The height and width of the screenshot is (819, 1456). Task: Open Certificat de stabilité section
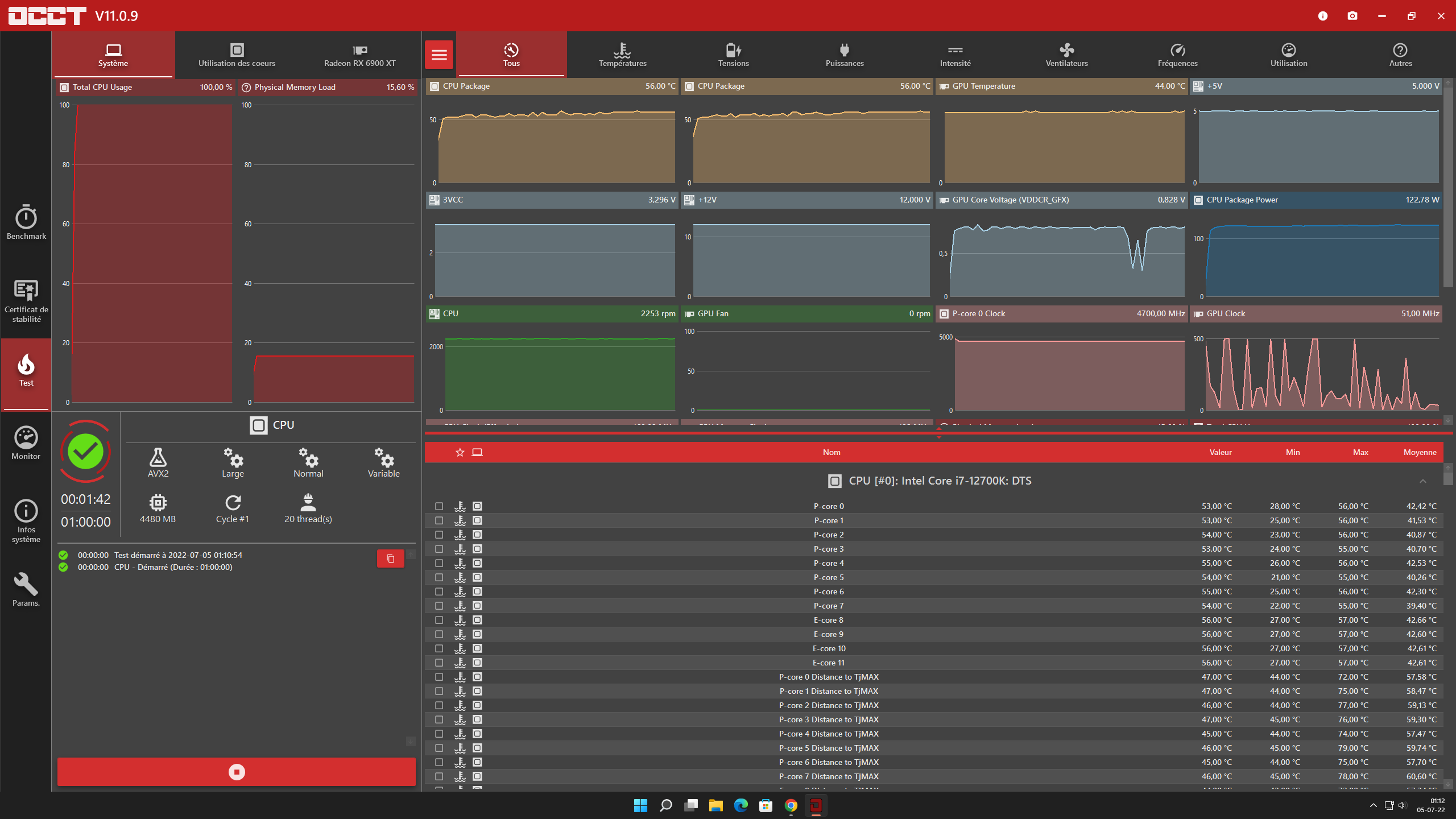tap(26, 300)
